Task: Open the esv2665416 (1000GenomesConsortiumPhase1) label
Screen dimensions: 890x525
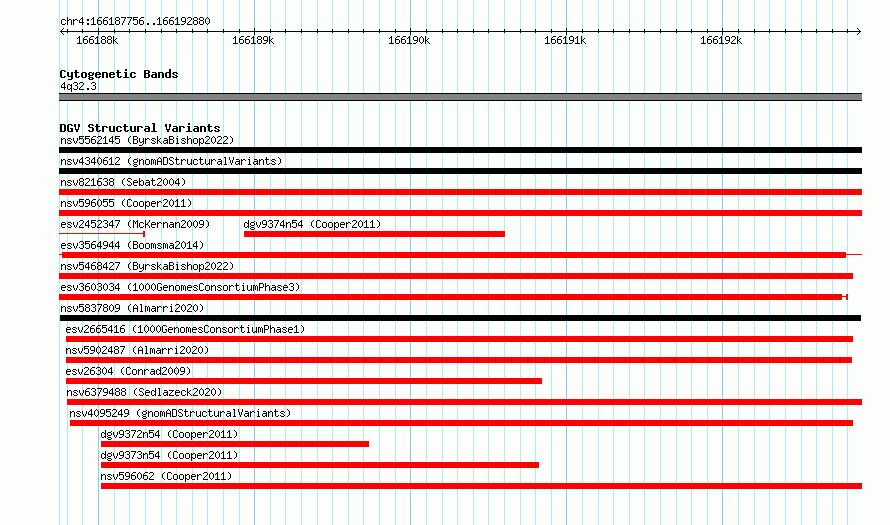Action: click(x=185, y=329)
